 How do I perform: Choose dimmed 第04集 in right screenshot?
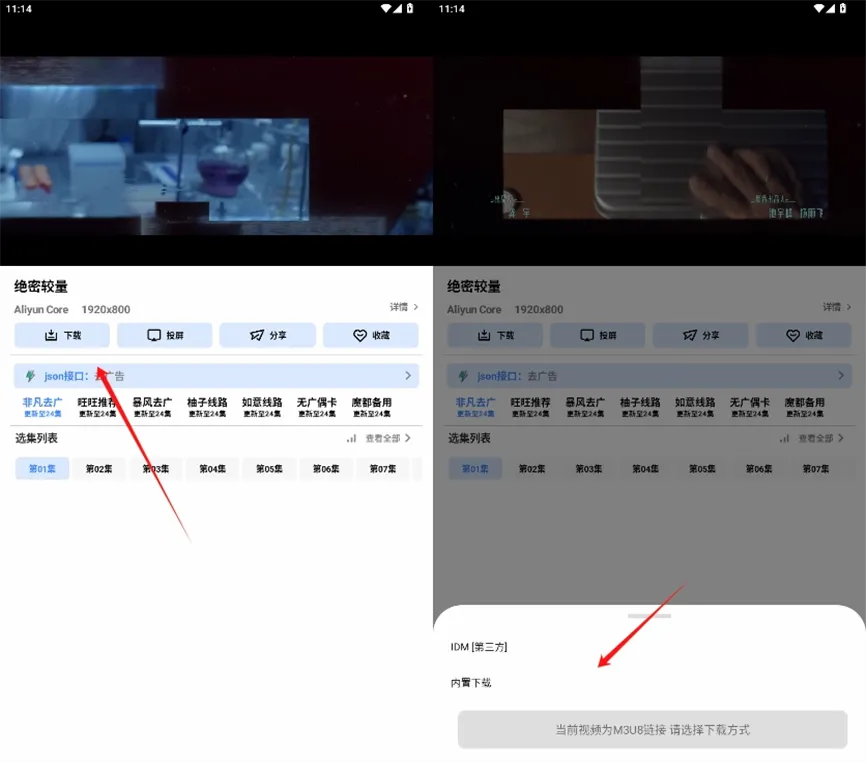pyautogui.click(x=646, y=469)
